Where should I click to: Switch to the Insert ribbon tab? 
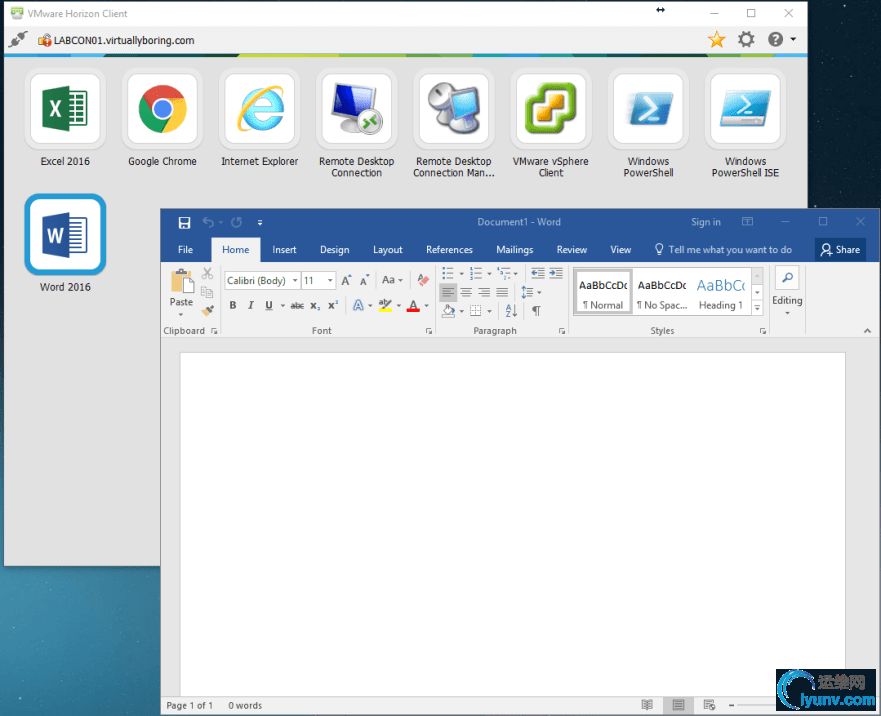(284, 250)
